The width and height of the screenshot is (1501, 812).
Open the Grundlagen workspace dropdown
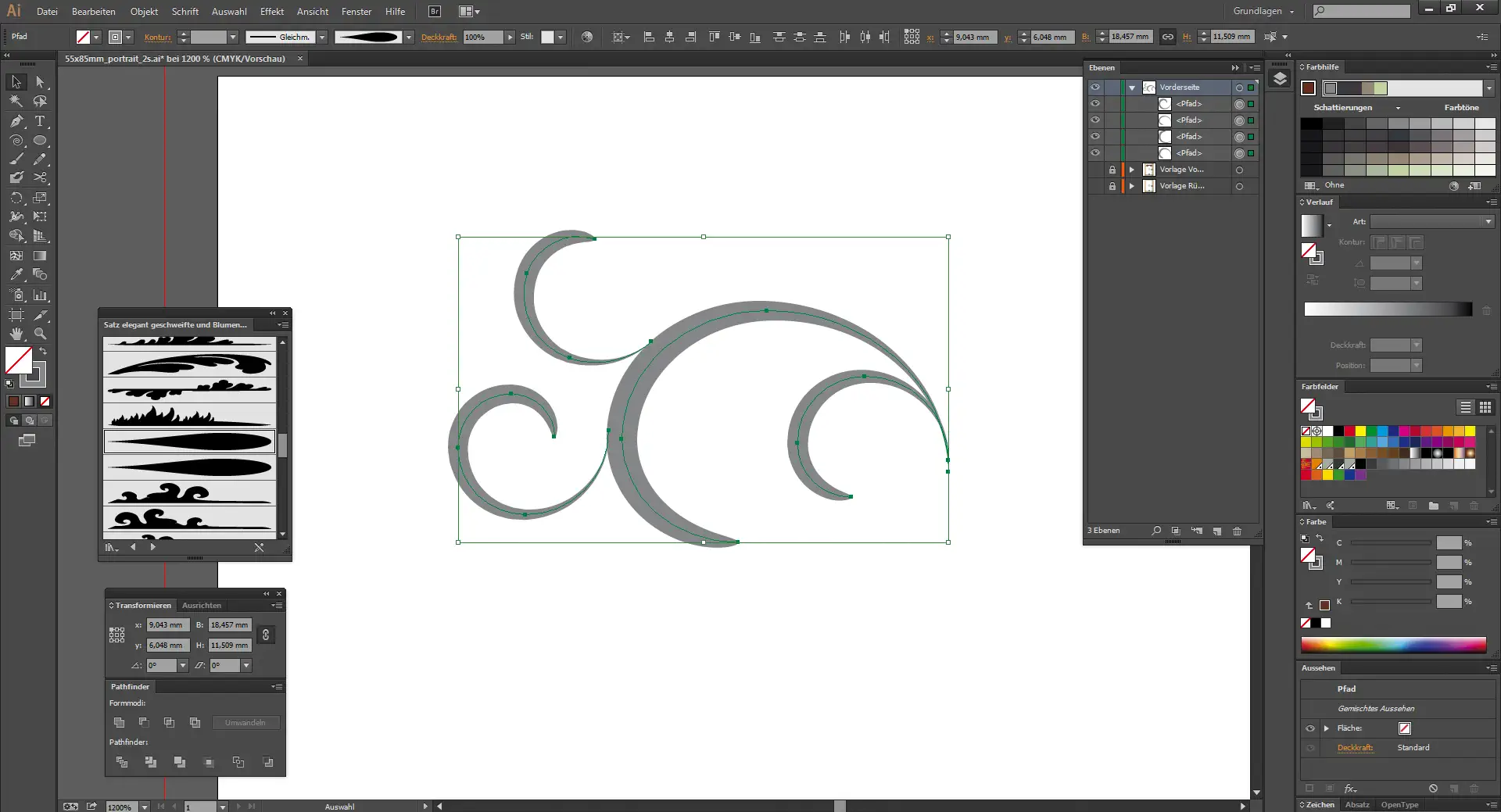pos(1263,12)
